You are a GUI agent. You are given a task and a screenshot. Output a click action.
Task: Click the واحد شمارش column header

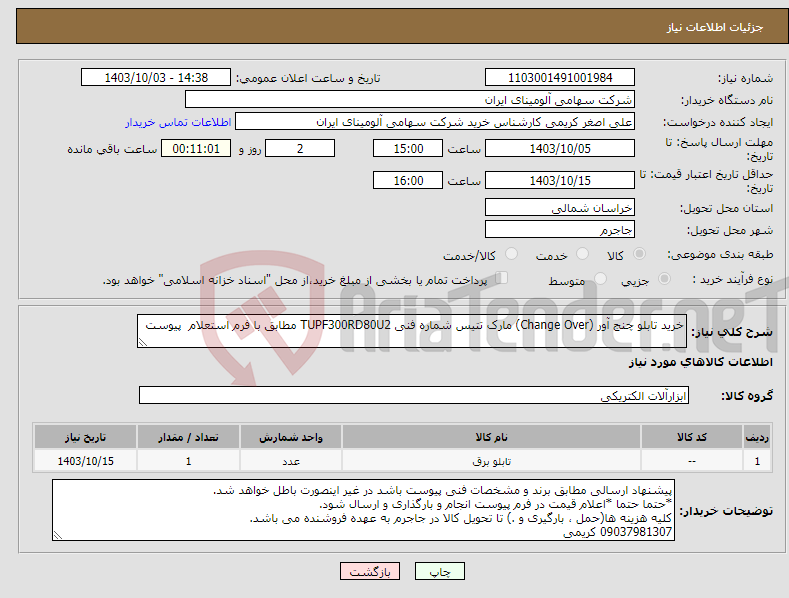tap(291, 437)
